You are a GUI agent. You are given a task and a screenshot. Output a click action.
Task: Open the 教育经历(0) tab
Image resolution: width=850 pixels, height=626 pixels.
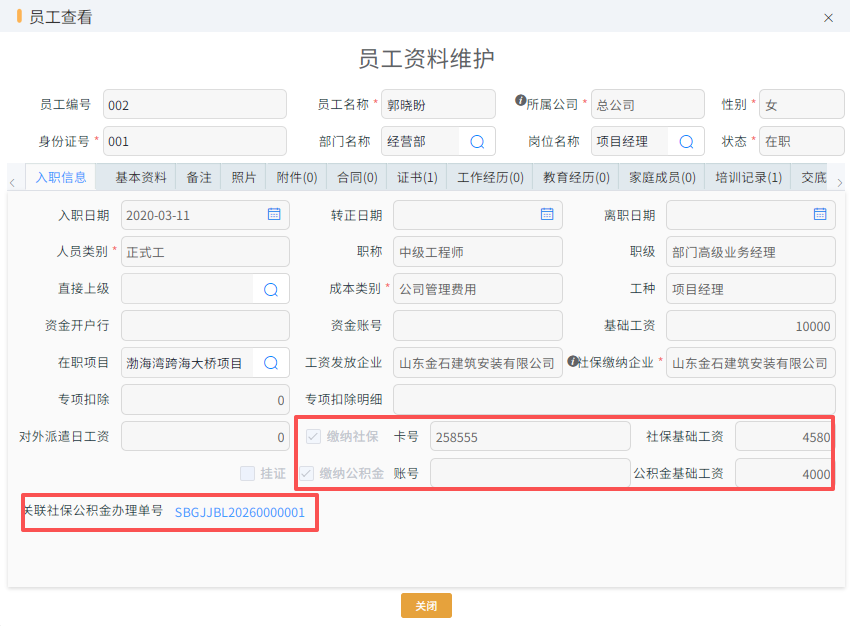click(x=576, y=177)
